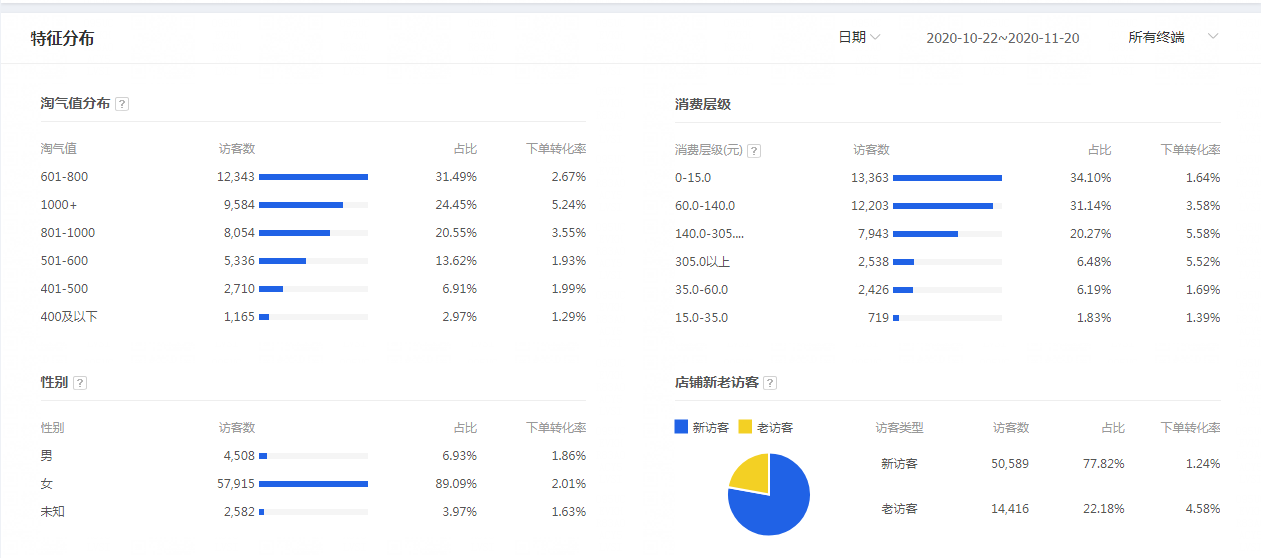Click visitor count 14,416
This screenshot has height=558, width=1261.
pos(1009,509)
